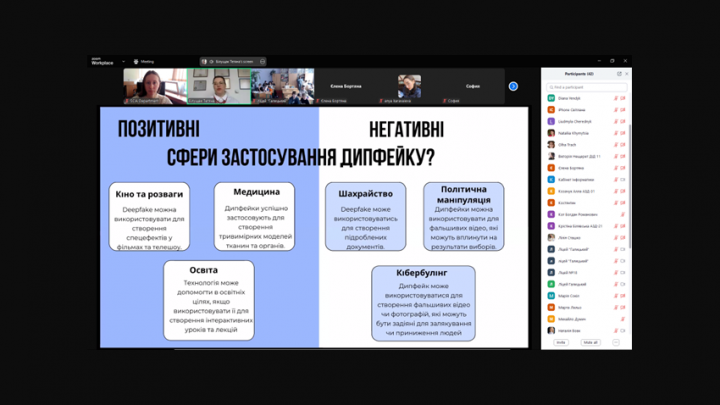The width and height of the screenshot is (720, 405).
Task: Click the Шахрайство card on slide
Action: coord(366,217)
